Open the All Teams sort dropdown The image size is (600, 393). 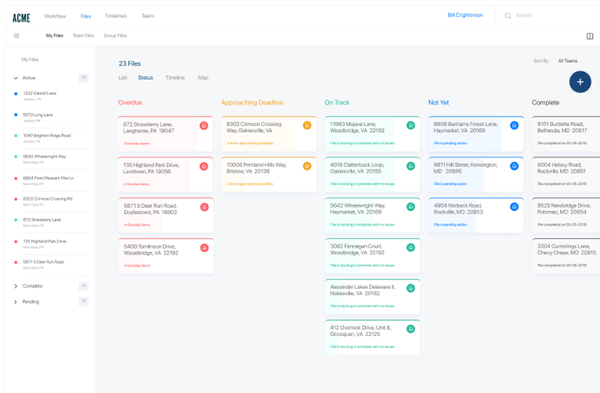[567, 61]
